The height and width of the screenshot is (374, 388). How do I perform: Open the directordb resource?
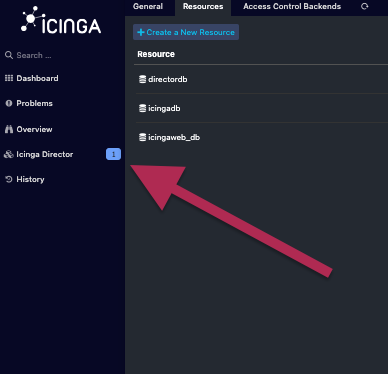point(168,79)
